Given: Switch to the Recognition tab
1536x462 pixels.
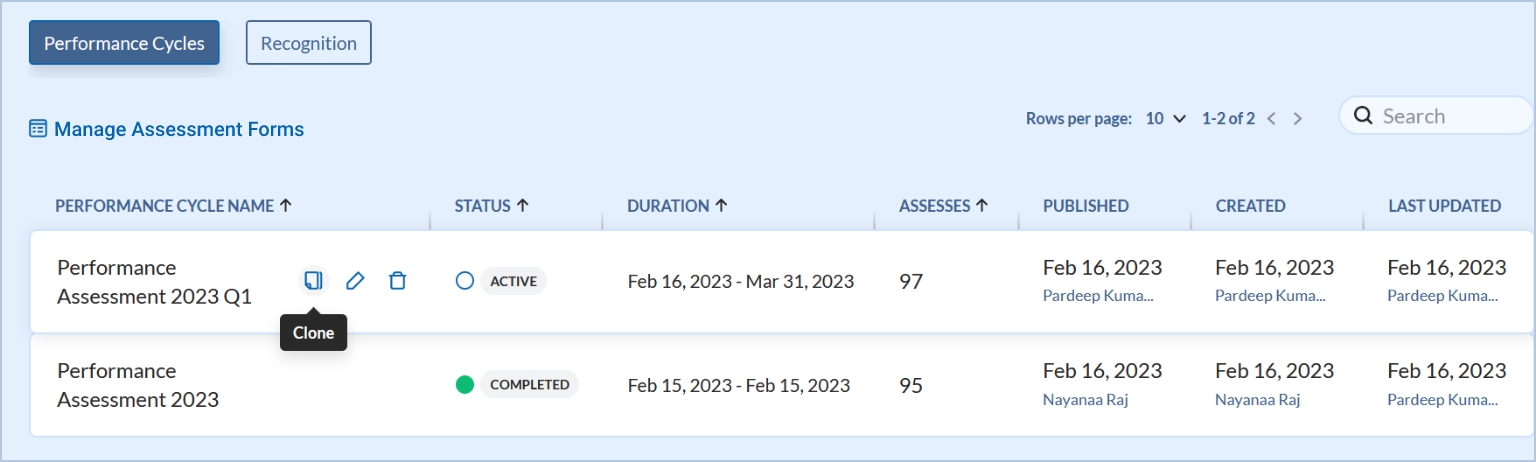Looking at the screenshot, I should tap(308, 43).
